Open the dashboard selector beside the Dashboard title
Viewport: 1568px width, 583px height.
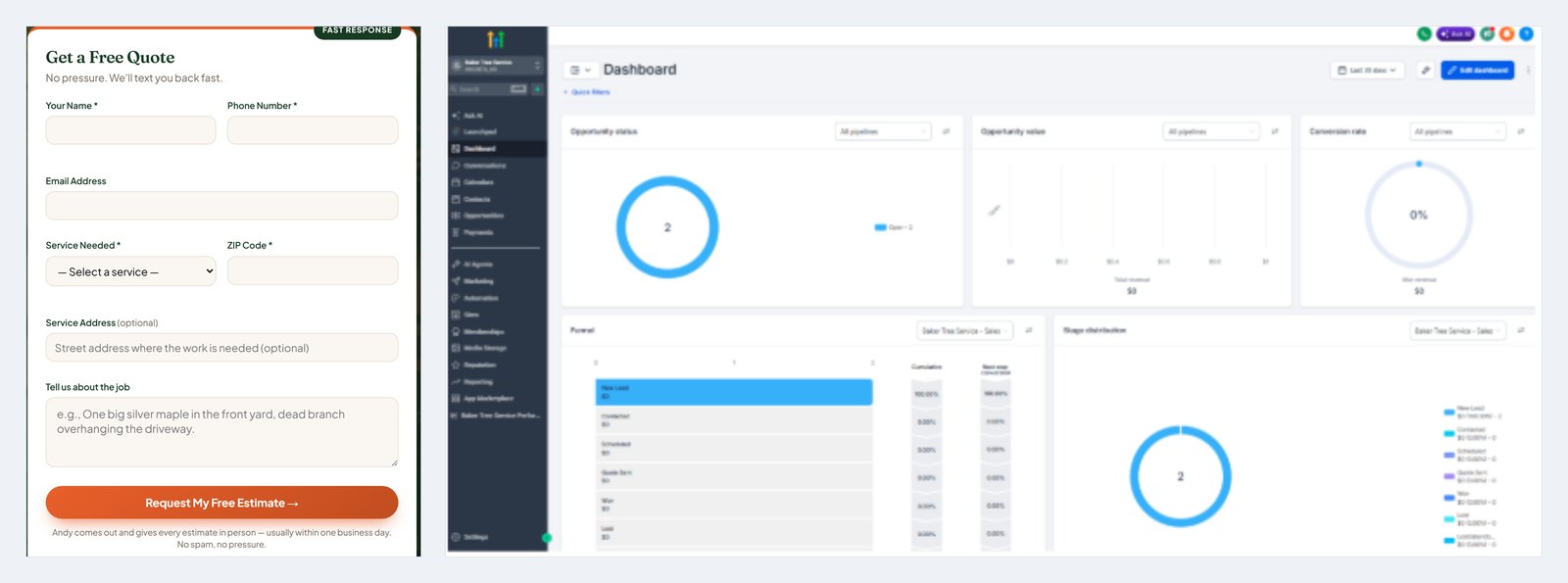(580, 71)
